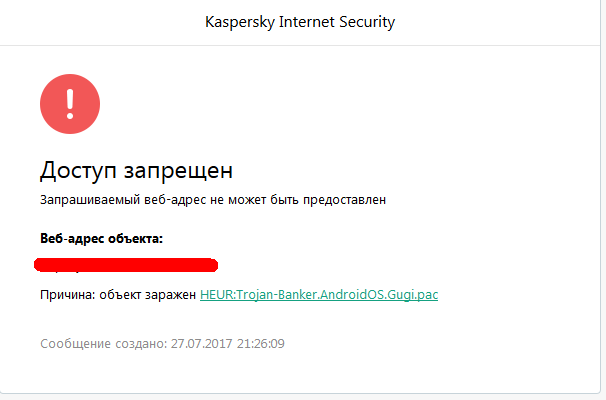Click the bold "Веб-адрес объекта:" label
606x400 pixels.
pyautogui.click(x=101, y=238)
